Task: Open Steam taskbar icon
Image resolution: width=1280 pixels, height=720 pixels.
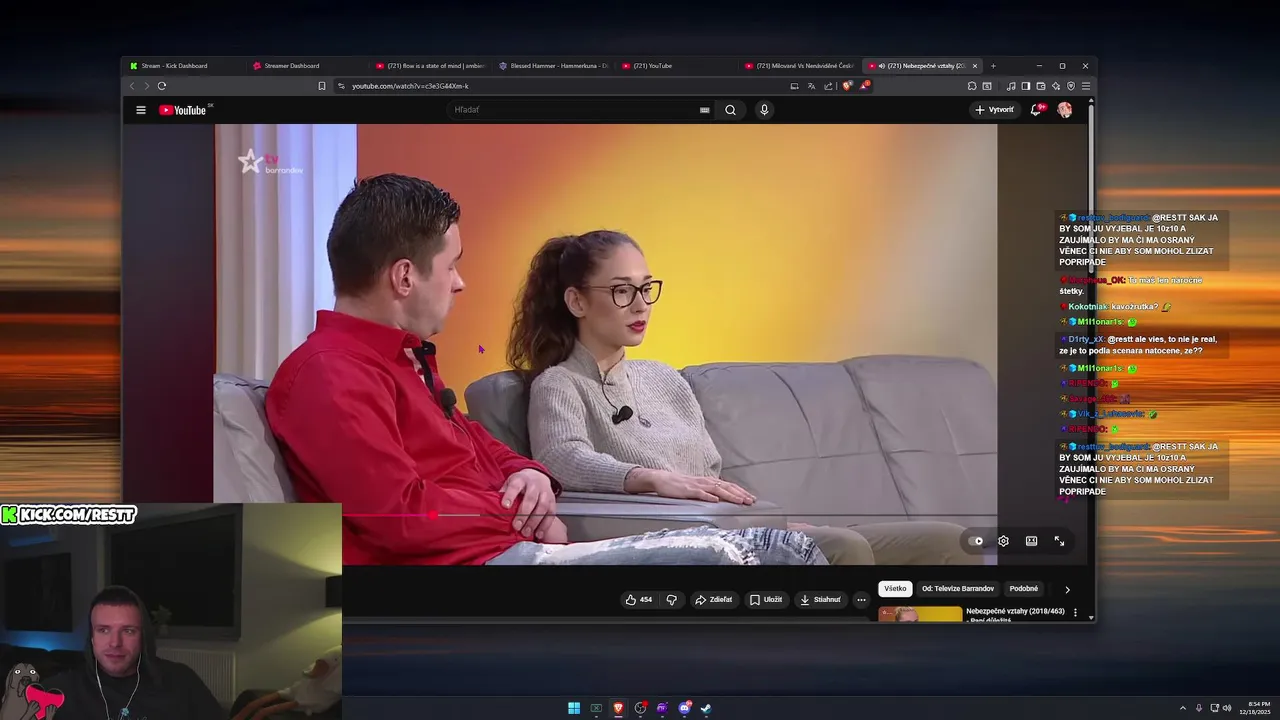Action: pyautogui.click(x=706, y=708)
